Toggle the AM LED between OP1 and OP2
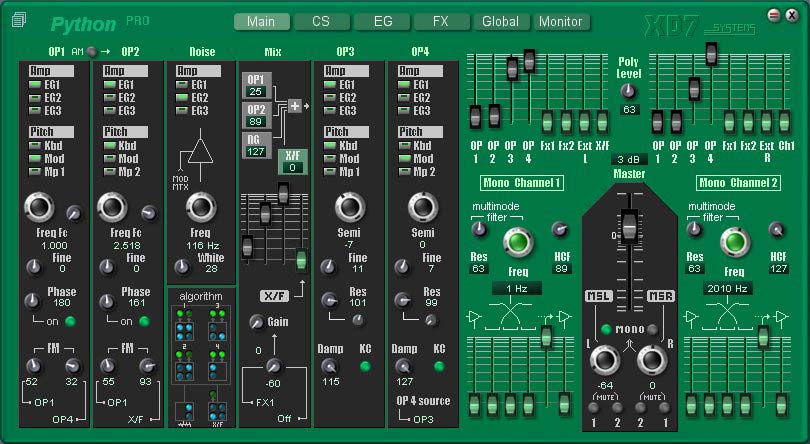Viewport: 810px width, 444px height. (x=91, y=52)
